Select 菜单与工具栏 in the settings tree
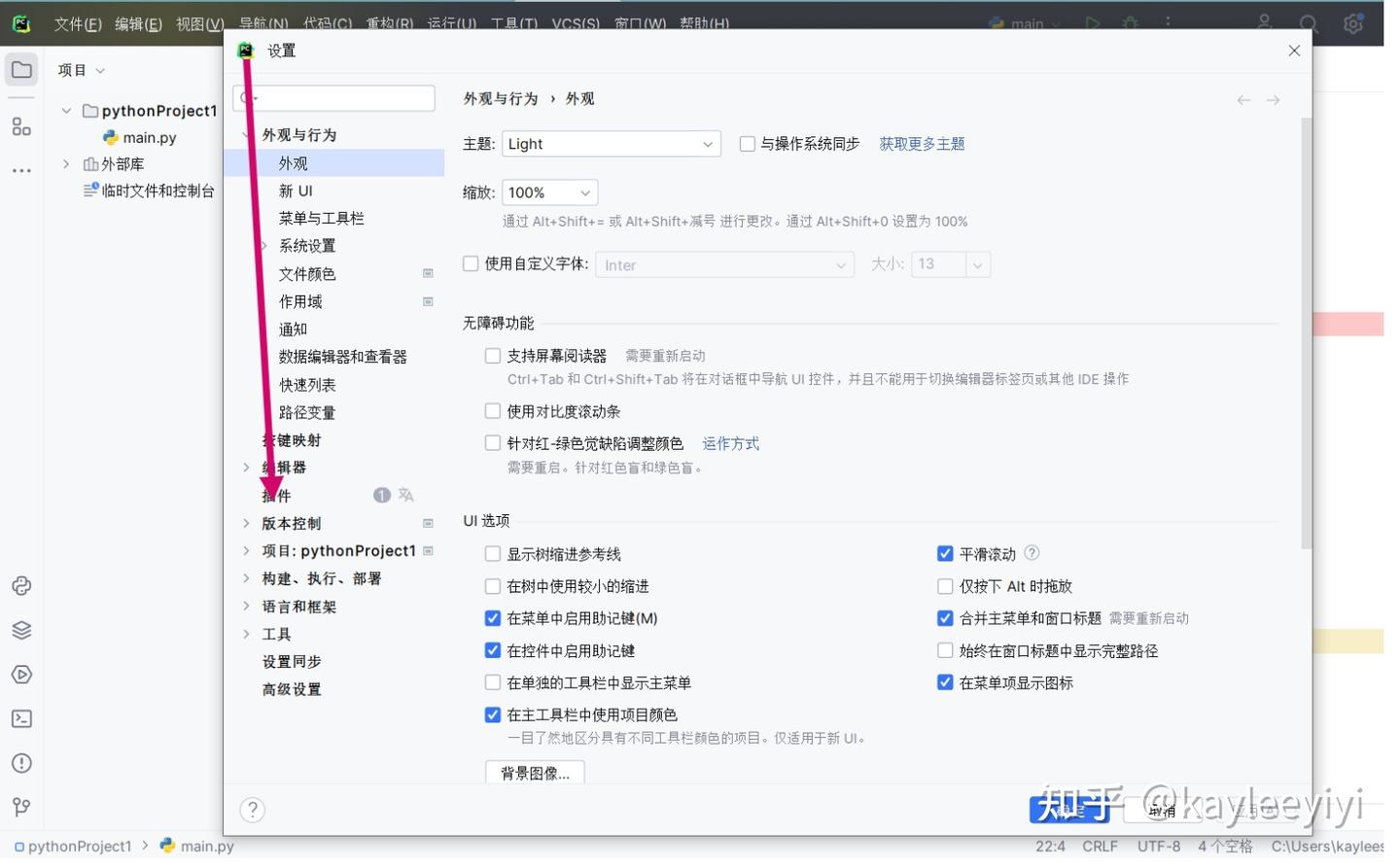This screenshot has width=1400, height=868. 321,219
